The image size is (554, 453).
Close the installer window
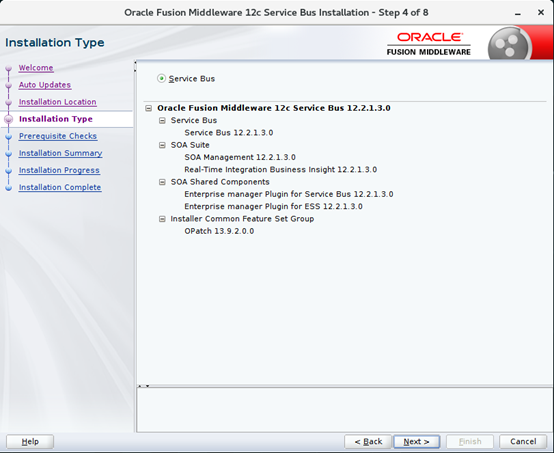[541, 12]
